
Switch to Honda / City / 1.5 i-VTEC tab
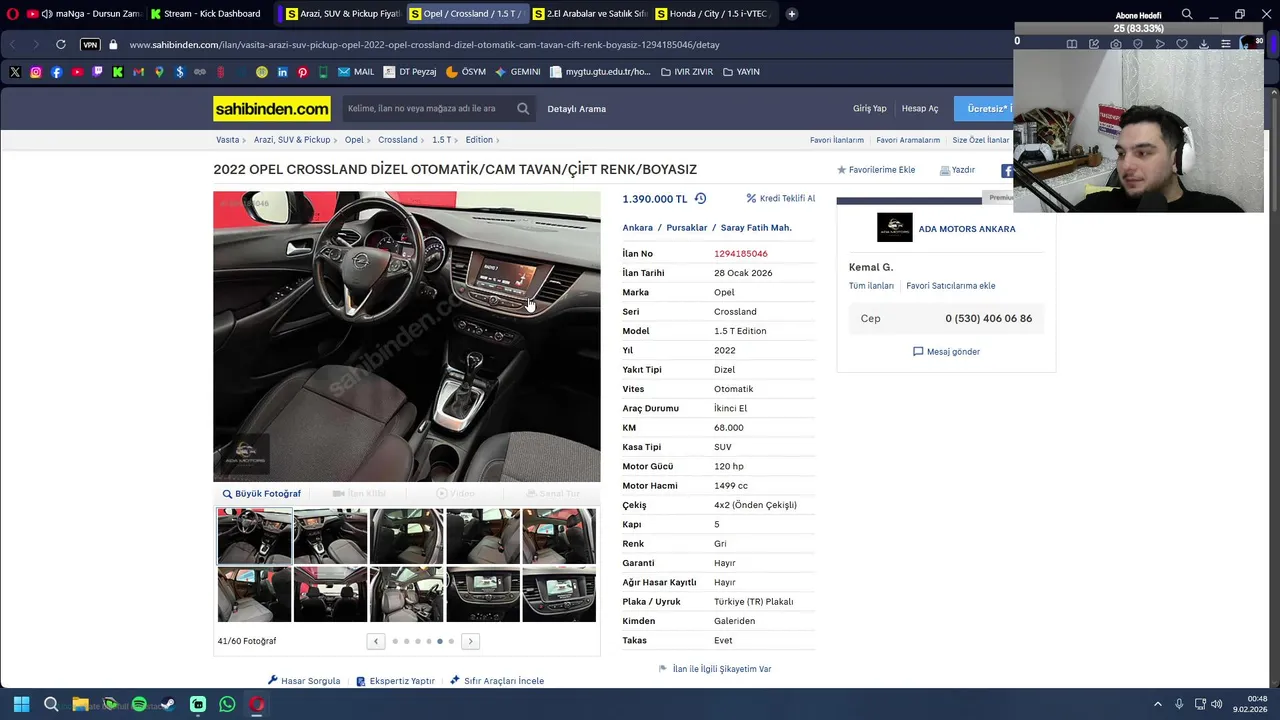point(713,14)
